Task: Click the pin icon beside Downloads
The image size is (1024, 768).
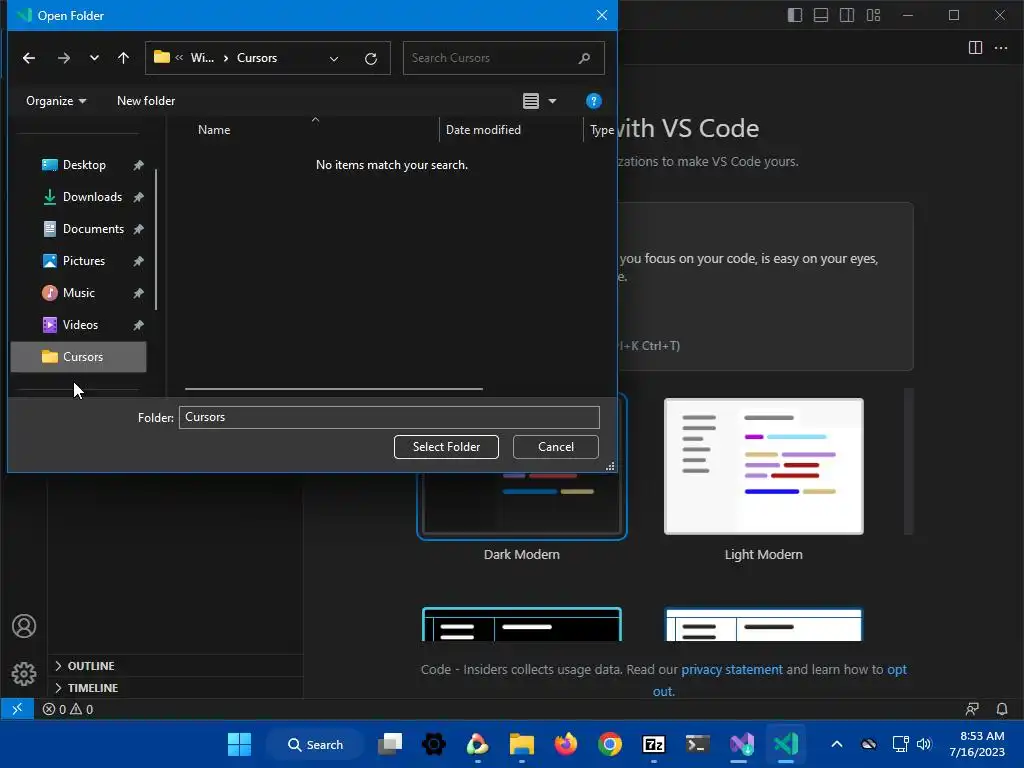Action: 138,197
